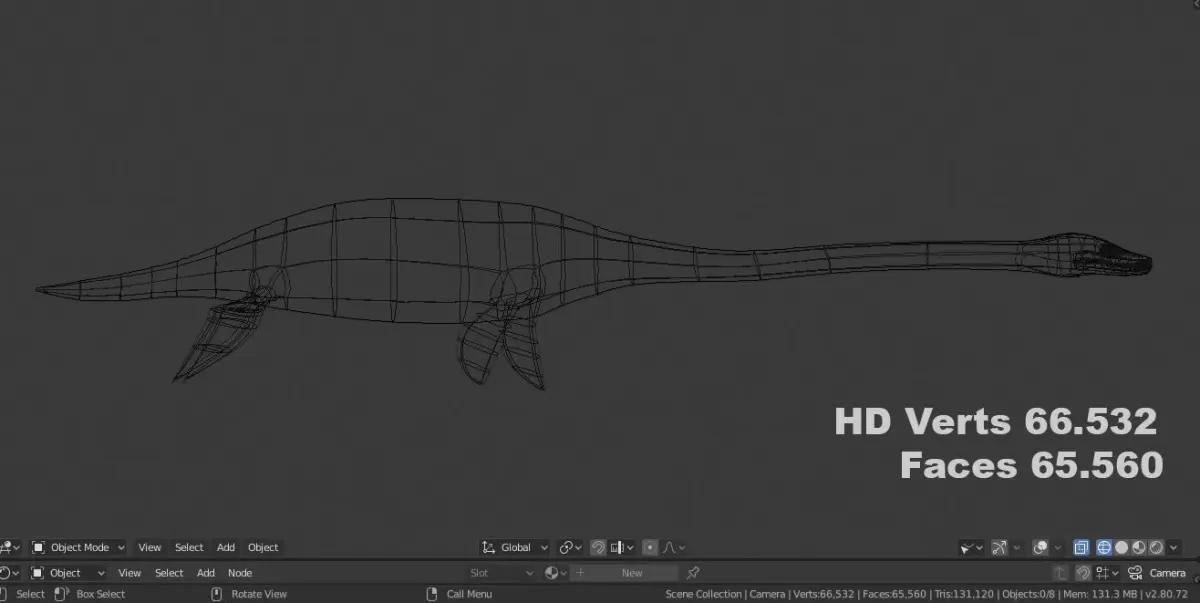Open the material Slot dropdown
The image size is (1200, 603).
pos(501,573)
